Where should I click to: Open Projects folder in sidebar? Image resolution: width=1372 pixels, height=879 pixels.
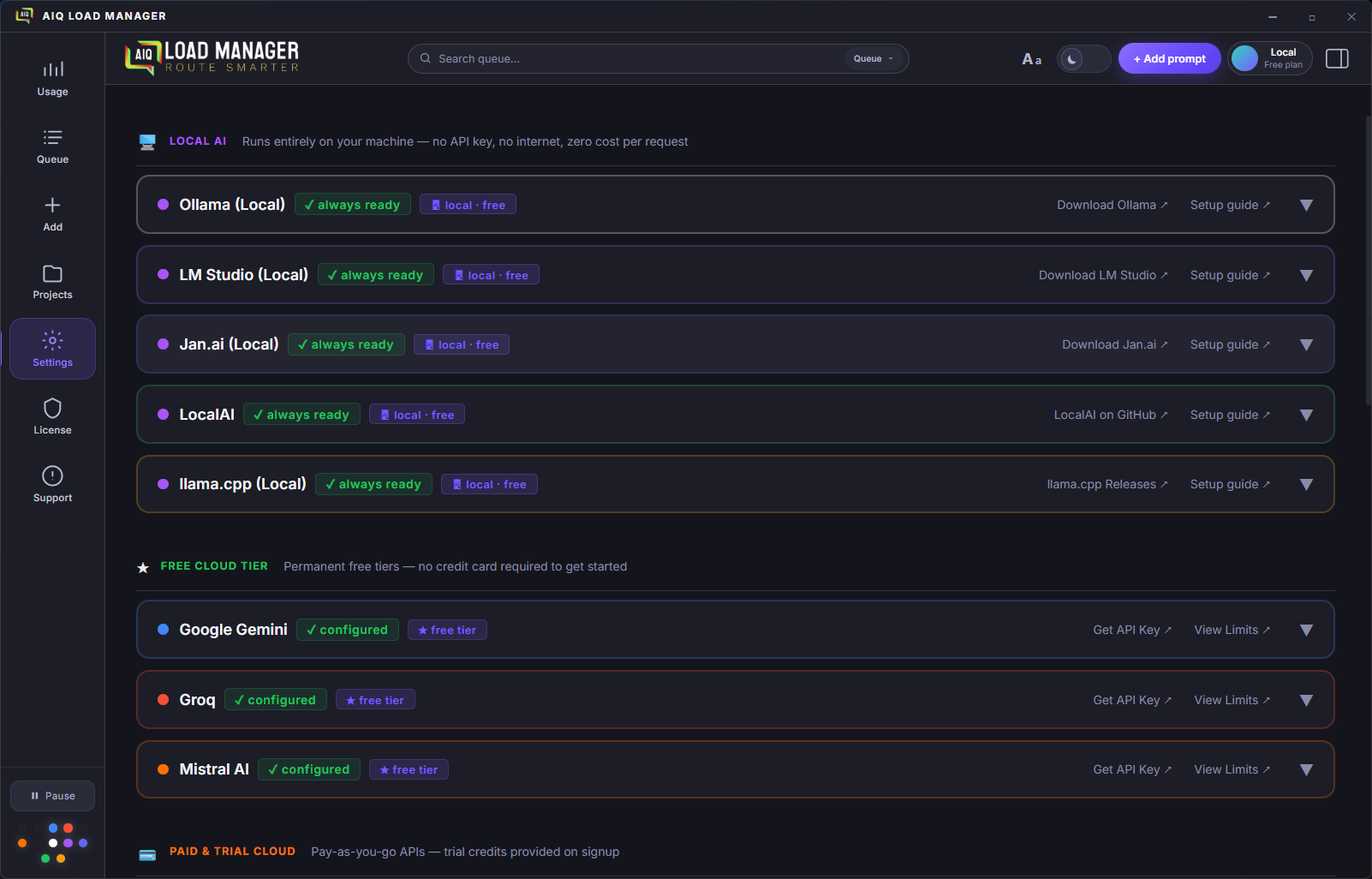(52, 281)
